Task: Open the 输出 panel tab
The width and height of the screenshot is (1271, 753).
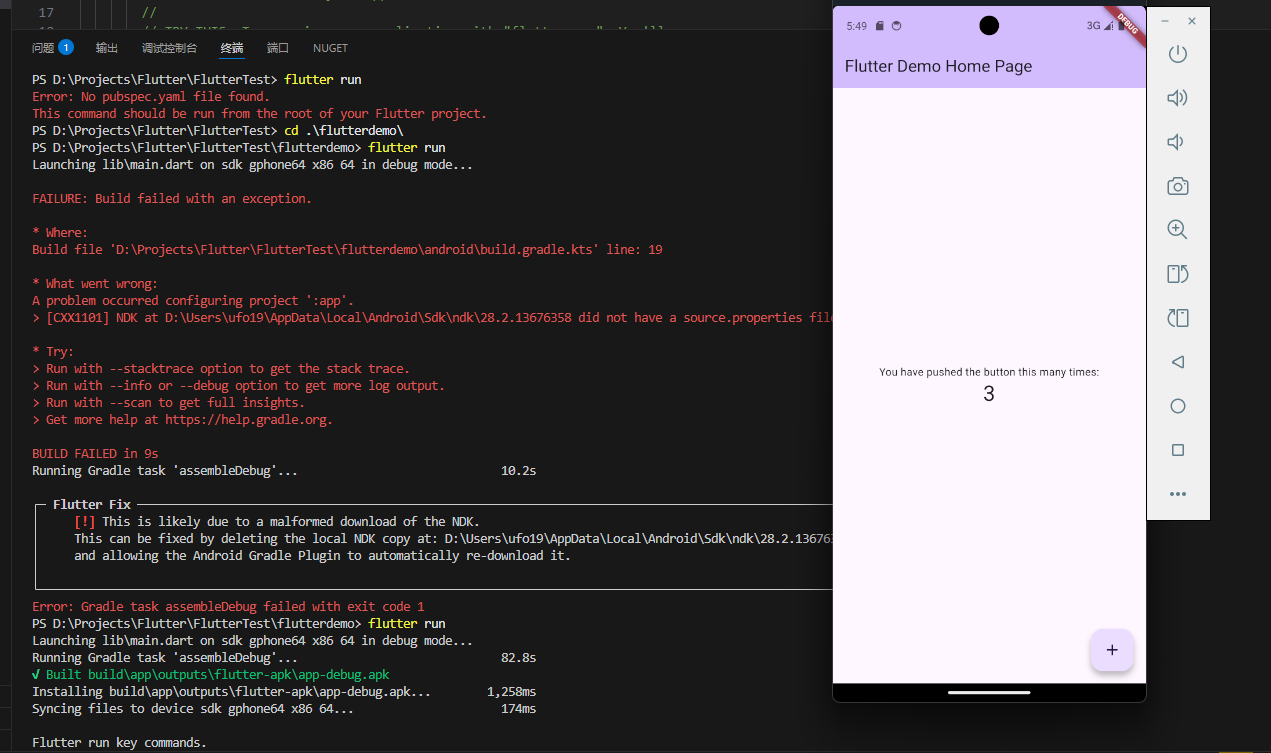Action: pos(107,48)
